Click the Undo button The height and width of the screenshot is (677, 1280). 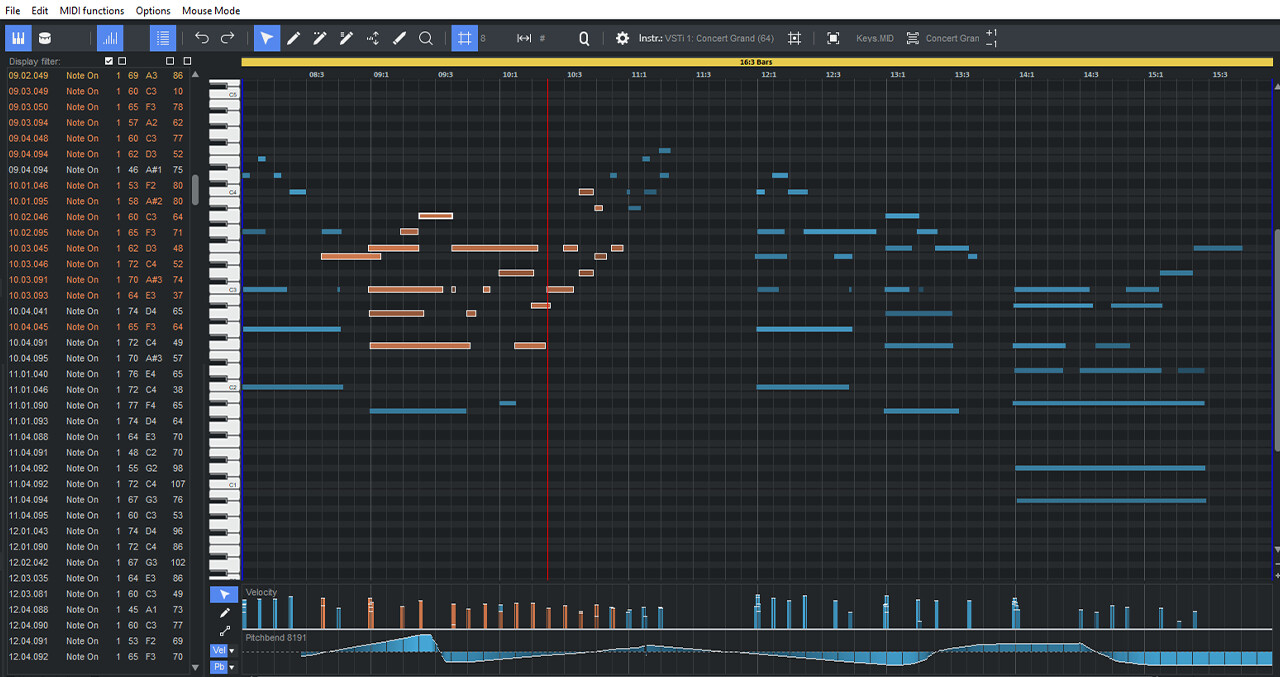click(202, 38)
